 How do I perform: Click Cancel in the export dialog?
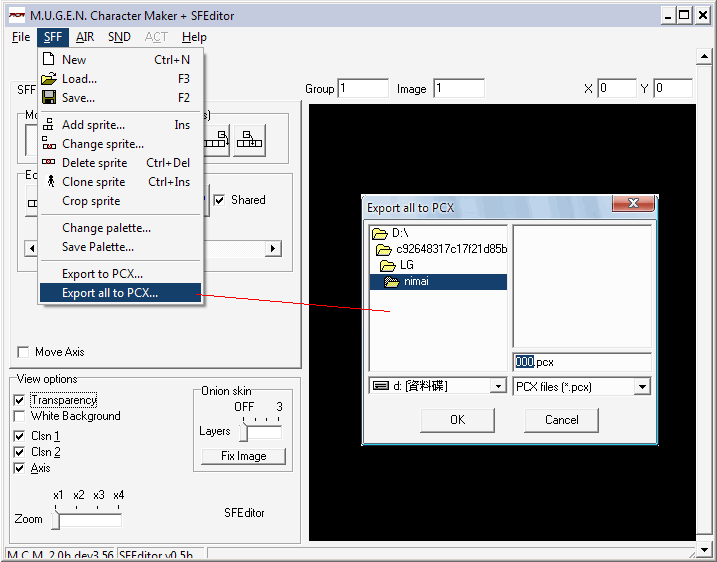point(562,420)
